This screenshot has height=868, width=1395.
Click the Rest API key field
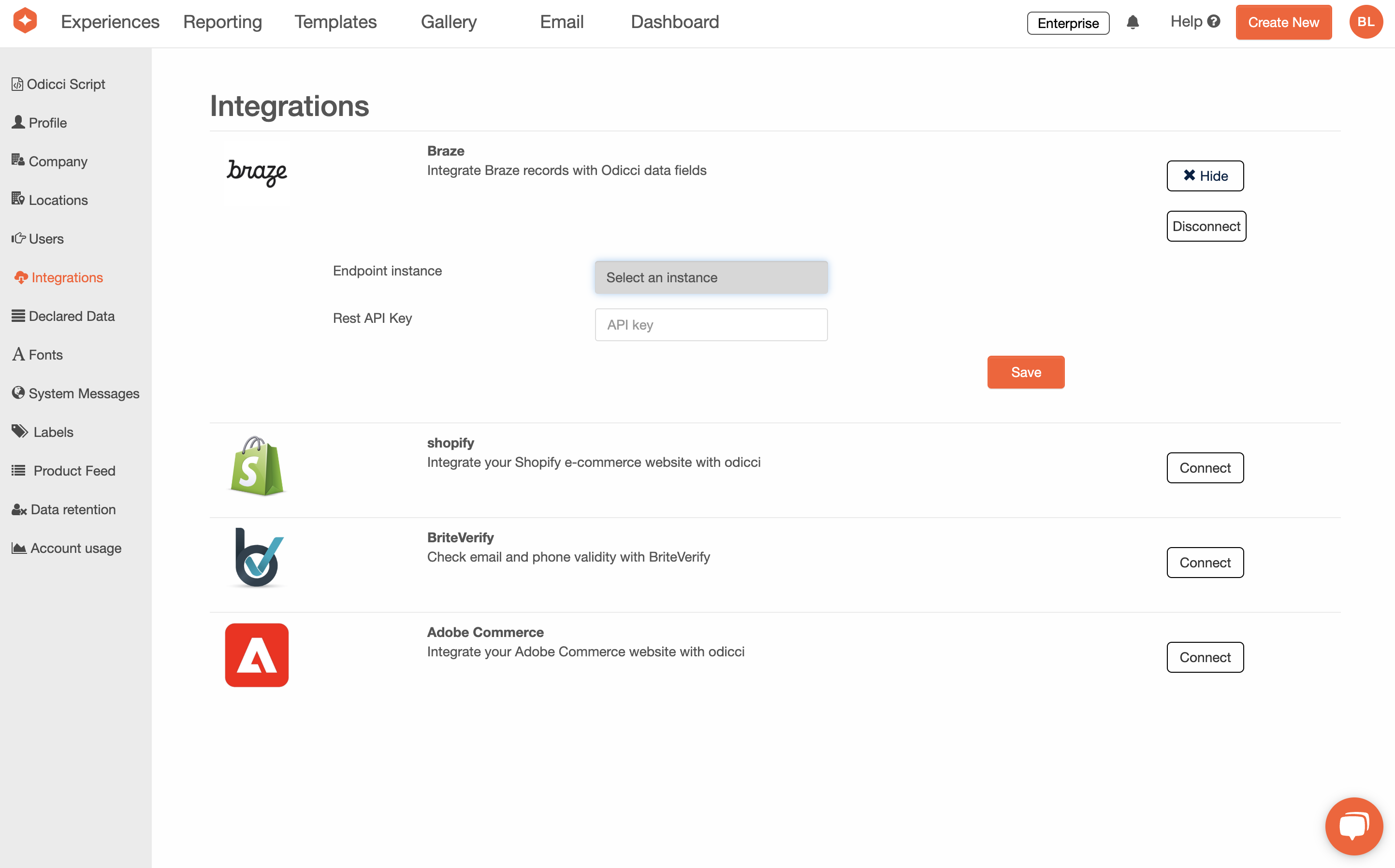coord(711,325)
